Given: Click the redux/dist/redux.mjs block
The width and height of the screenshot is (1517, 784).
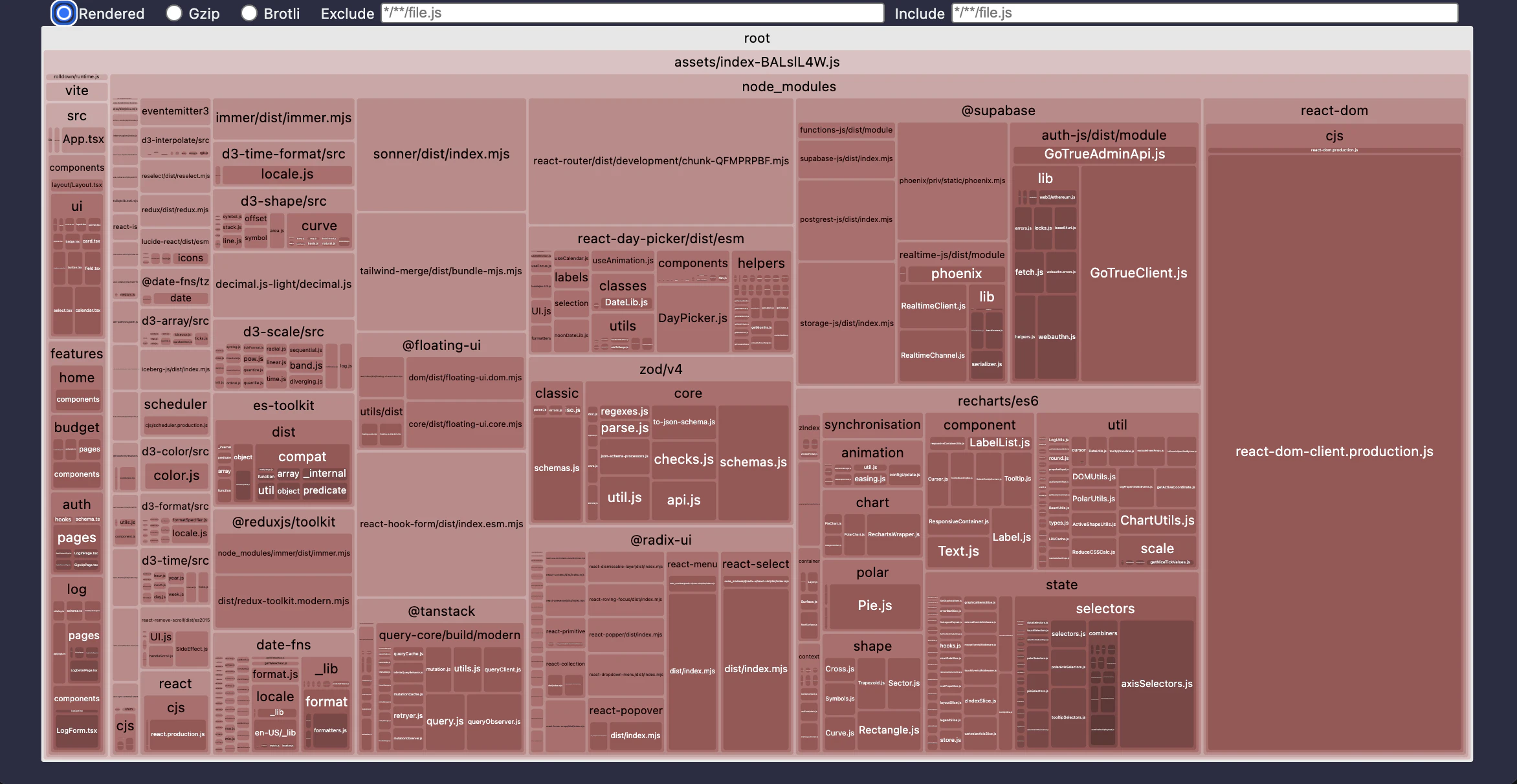Looking at the screenshot, I should pyautogui.click(x=175, y=210).
